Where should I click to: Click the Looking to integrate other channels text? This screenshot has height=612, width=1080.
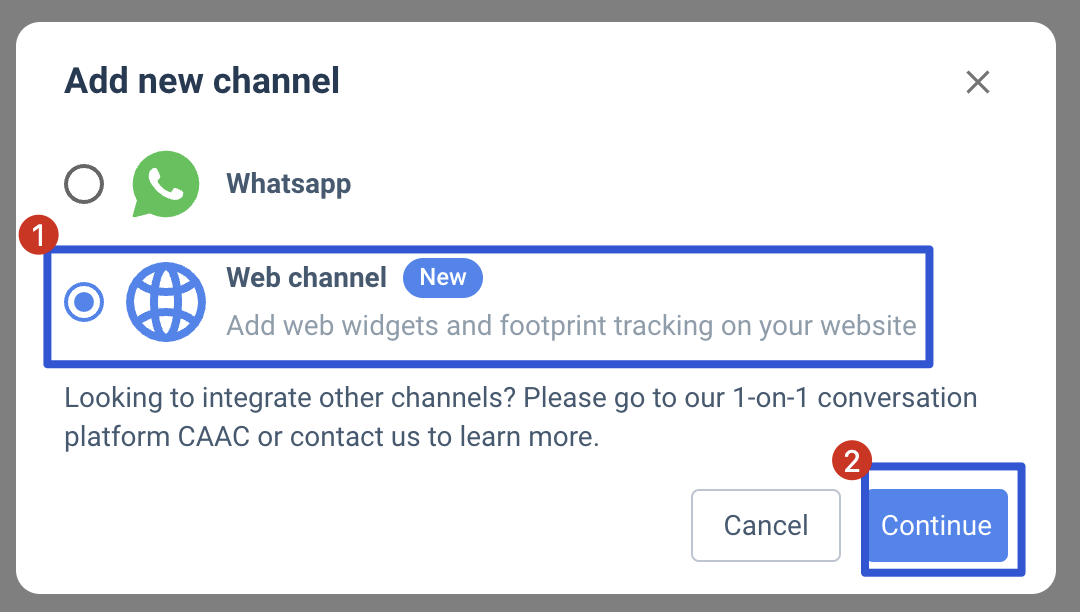291,398
